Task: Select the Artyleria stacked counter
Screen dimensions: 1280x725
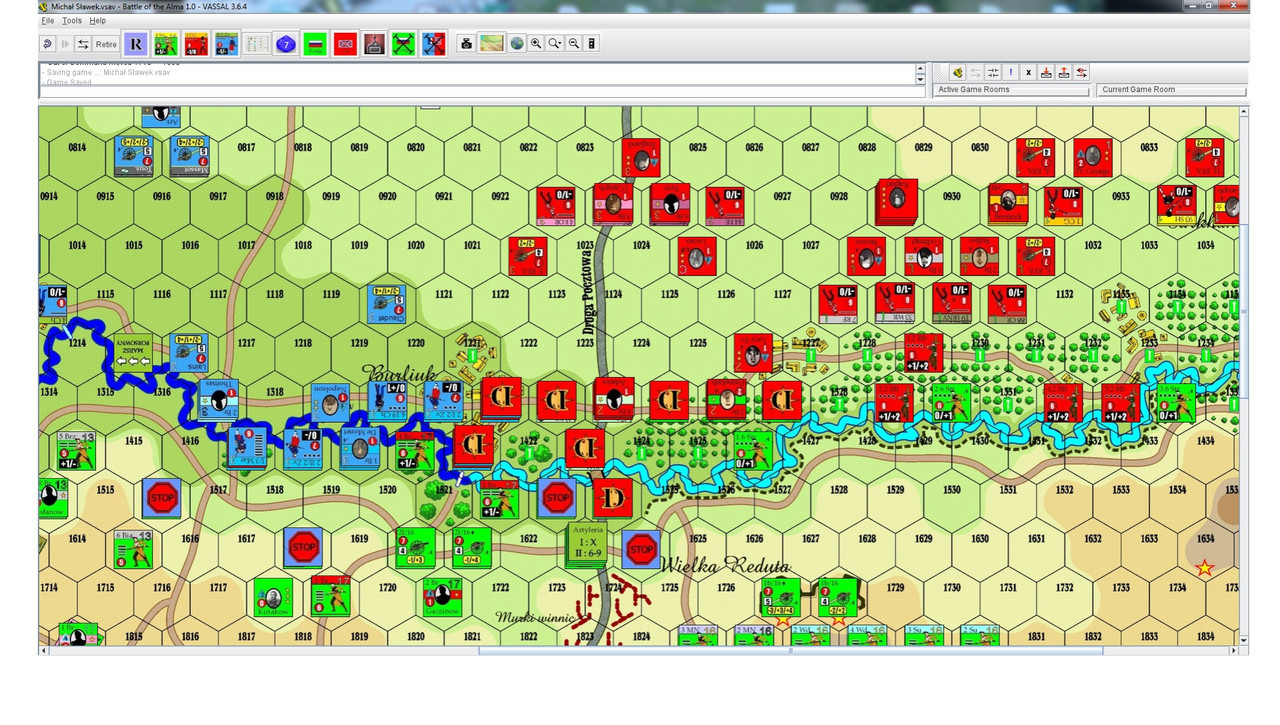Action: tap(586, 545)
